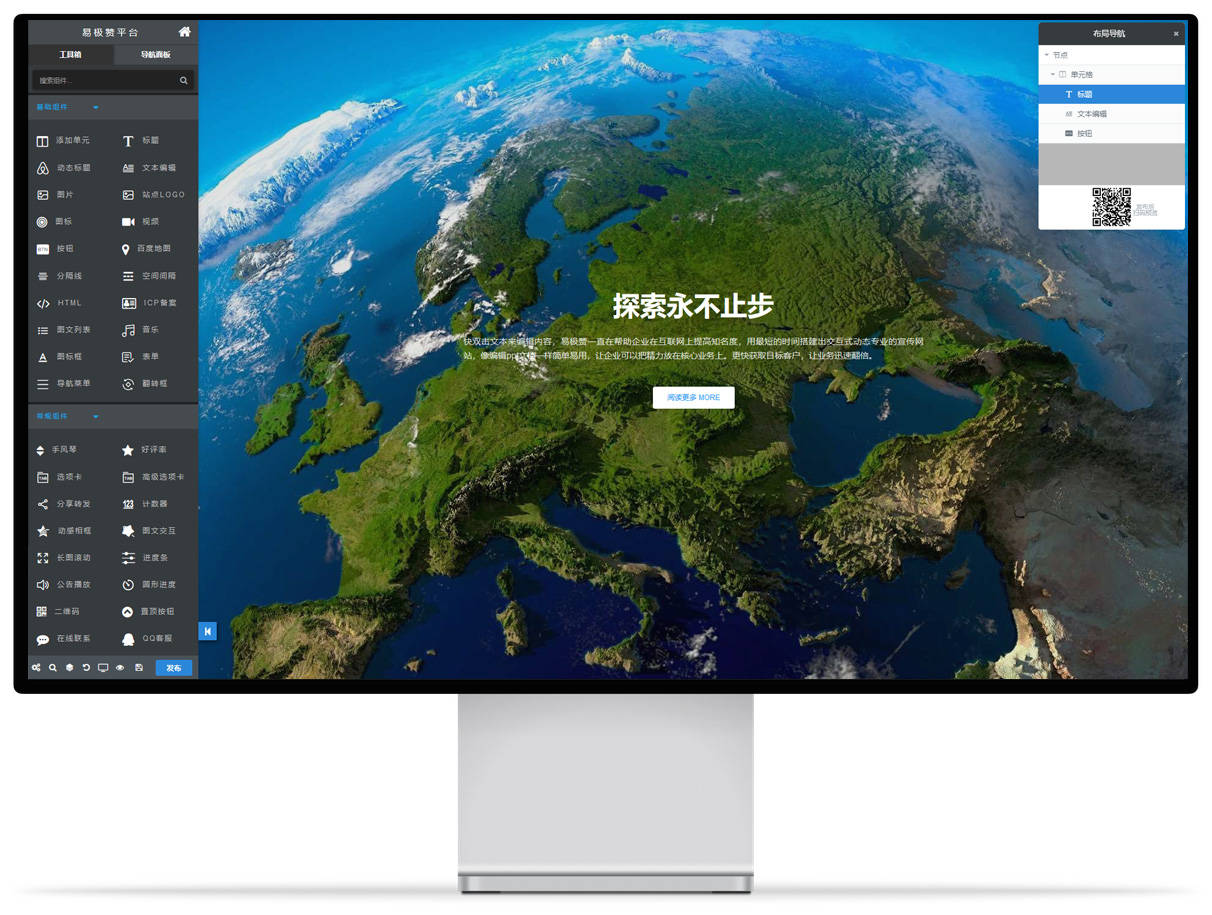Click the cube icon in bottom toolbar
The height and width of the screenshot is (915, 1212).
70,668
